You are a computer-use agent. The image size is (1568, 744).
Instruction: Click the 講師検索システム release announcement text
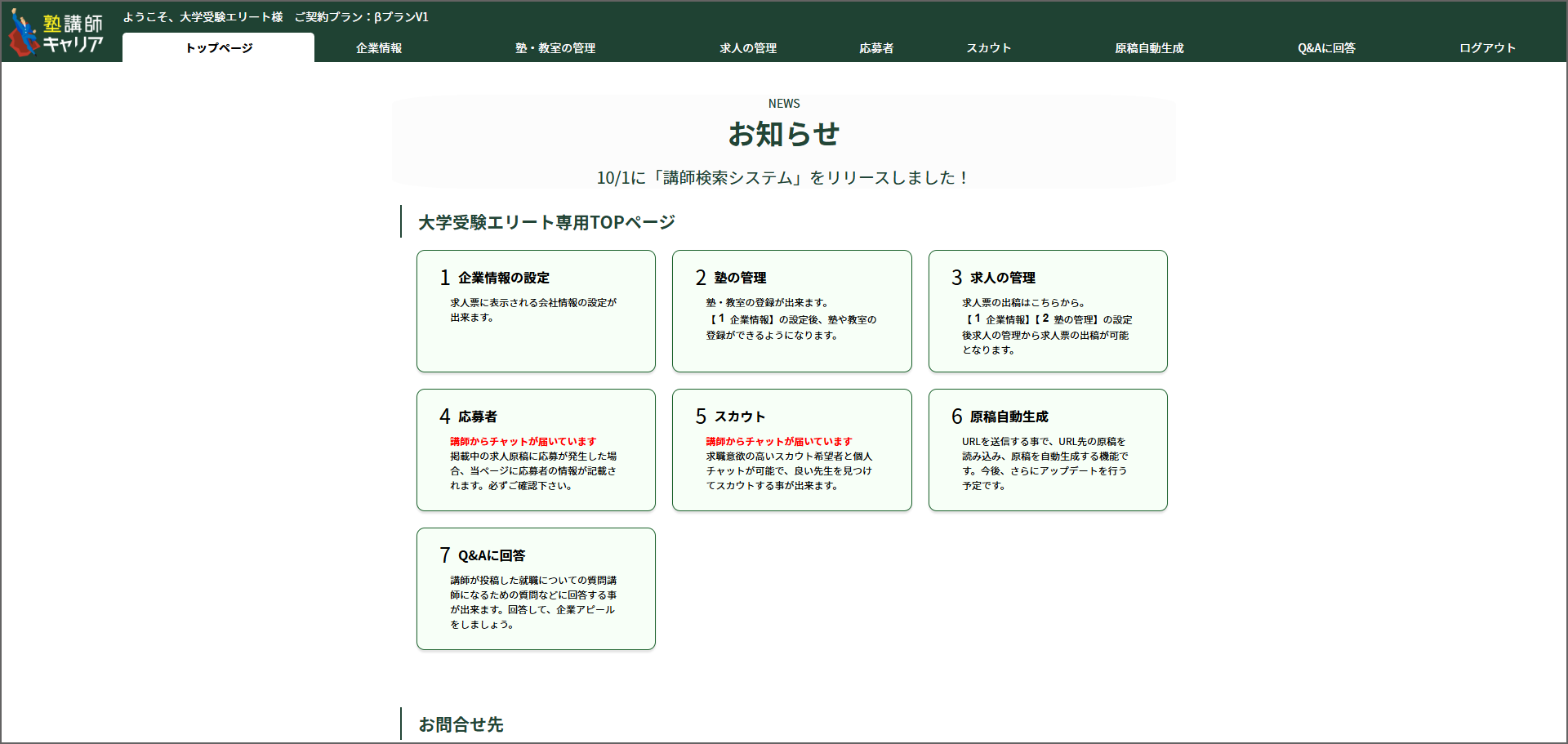(784, 177)
